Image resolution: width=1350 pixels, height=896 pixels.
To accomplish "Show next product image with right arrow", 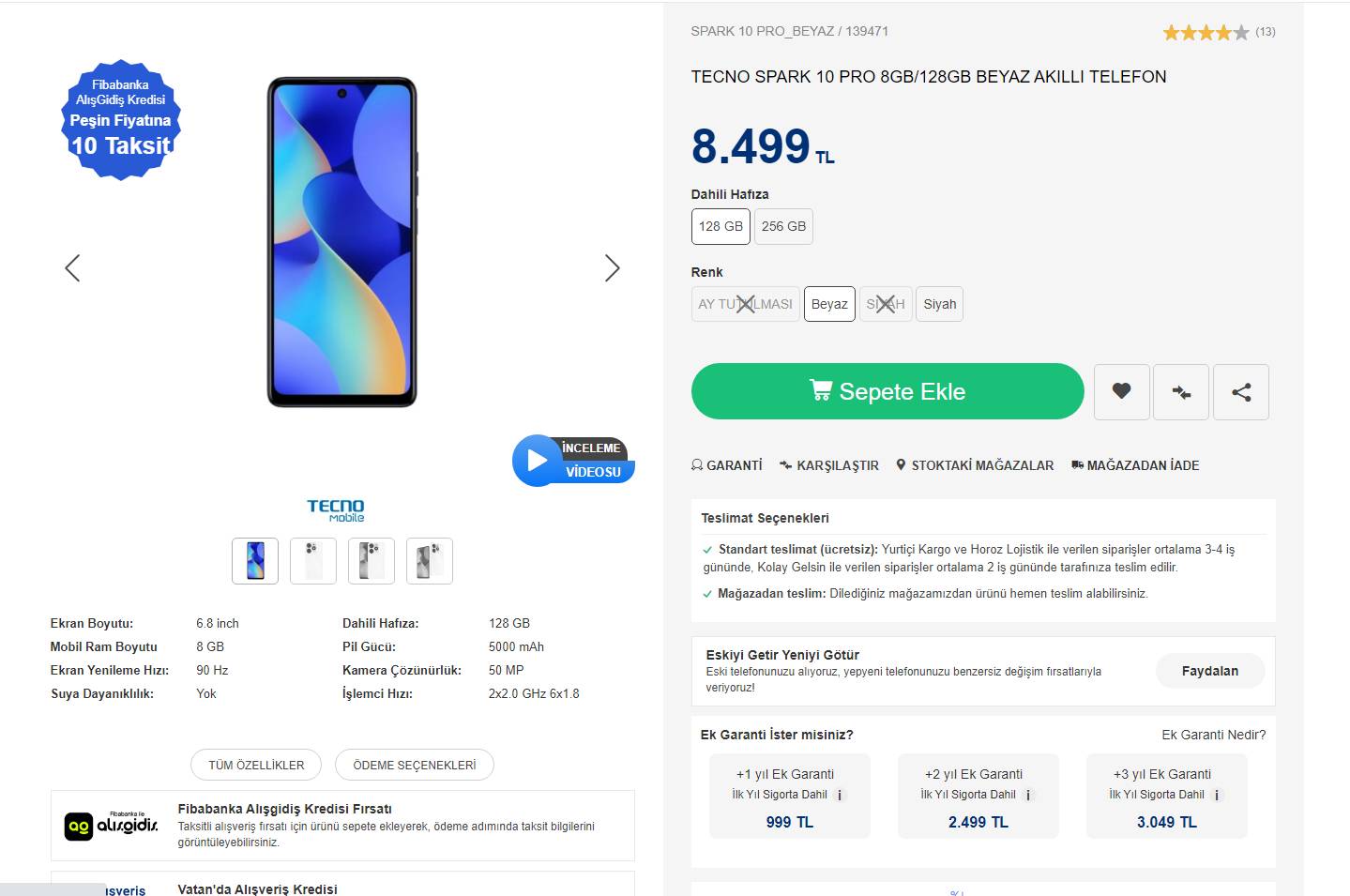I will tap(613, 268).
